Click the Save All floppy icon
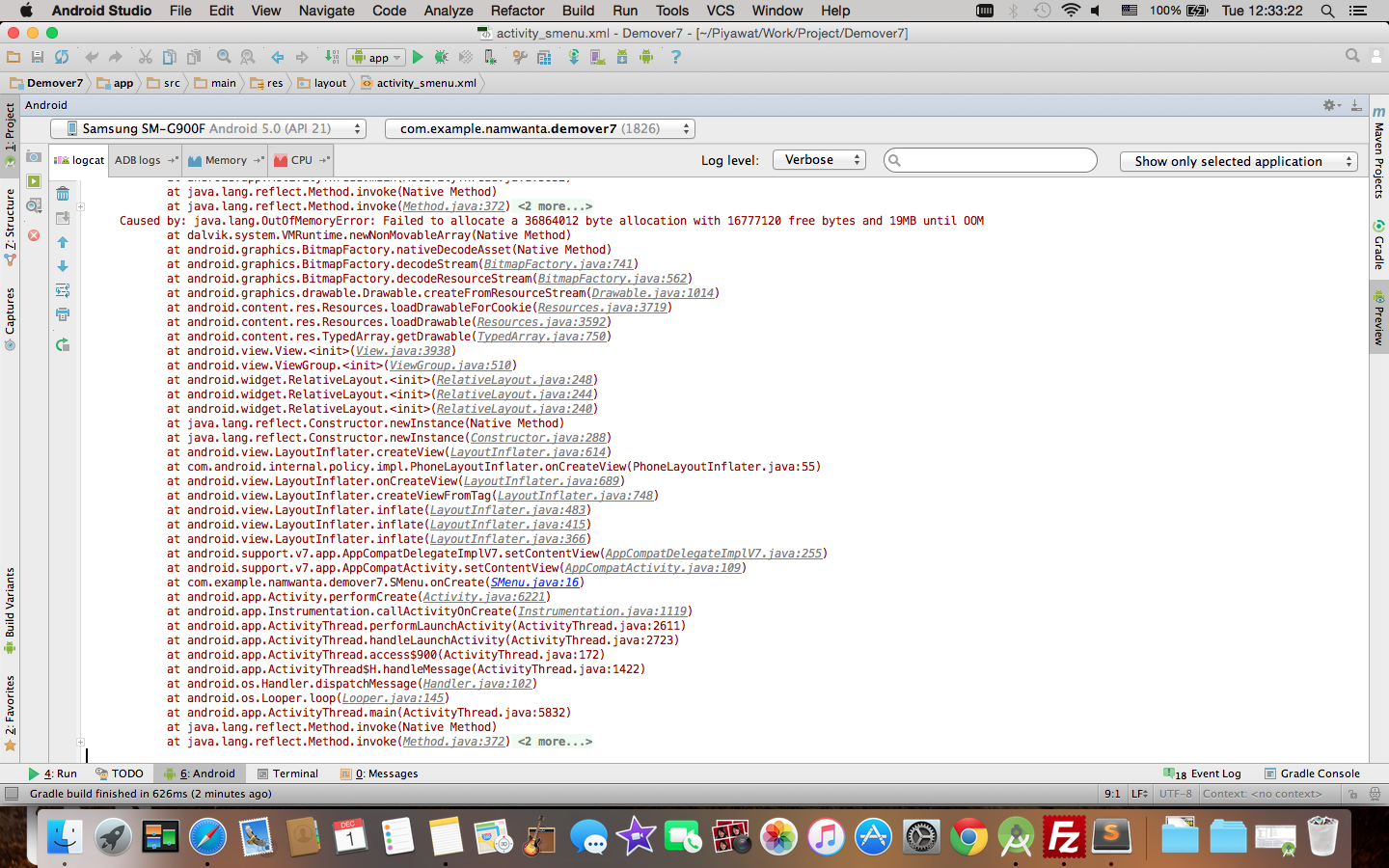Screen dimensions: 1389x868 click(x=38, y=57)
